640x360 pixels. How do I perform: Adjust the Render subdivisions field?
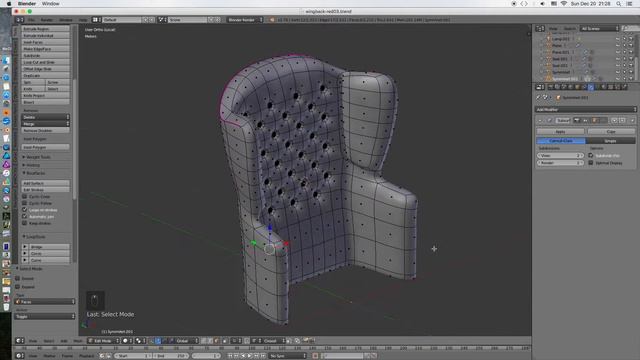coord(560,163)
